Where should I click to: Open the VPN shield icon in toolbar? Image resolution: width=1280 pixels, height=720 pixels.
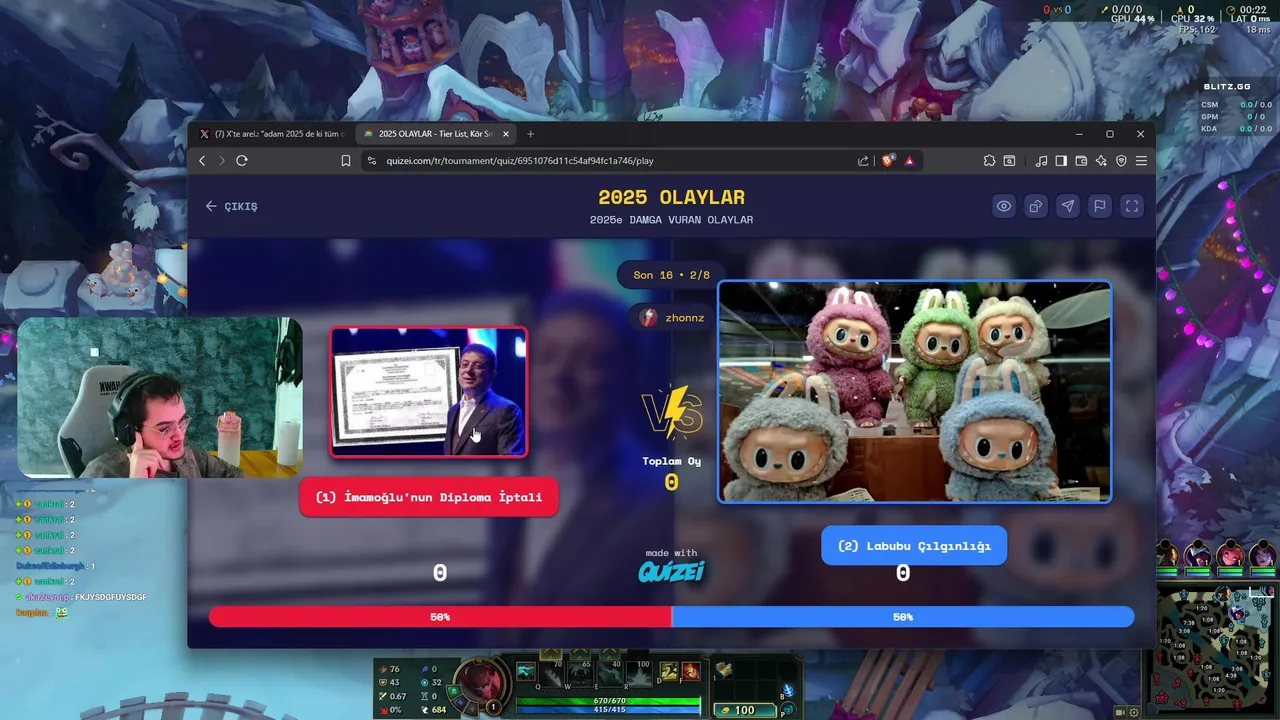(x=1121, y=161)
